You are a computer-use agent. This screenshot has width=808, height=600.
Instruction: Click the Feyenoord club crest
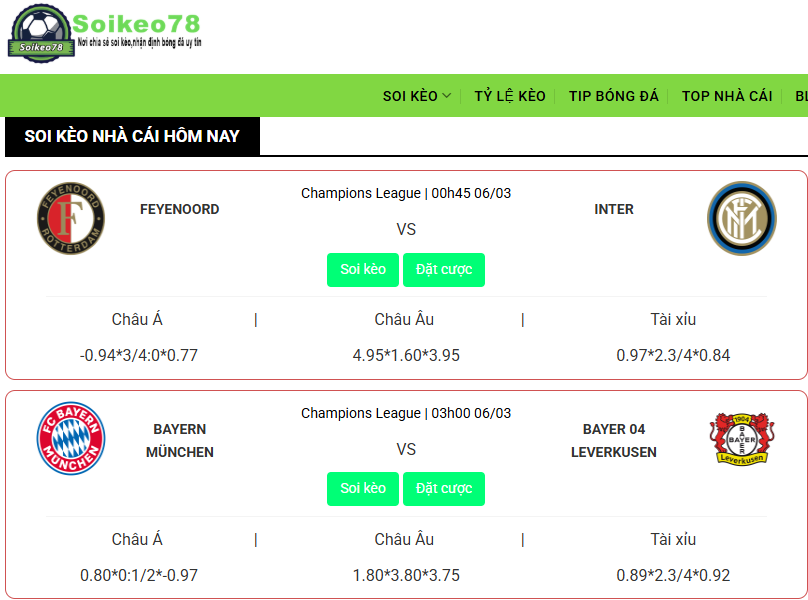coord(70,217)
